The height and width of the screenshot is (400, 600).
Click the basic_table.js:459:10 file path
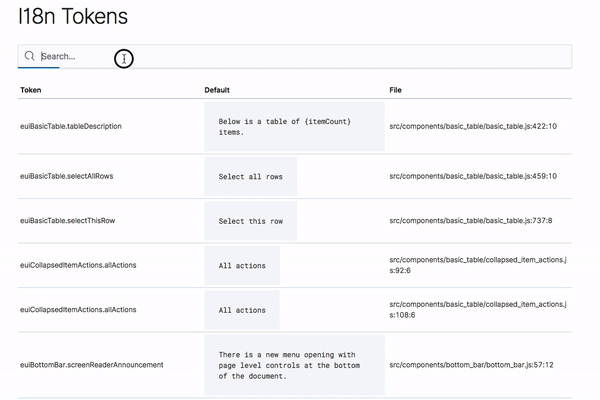coord(473,176)
